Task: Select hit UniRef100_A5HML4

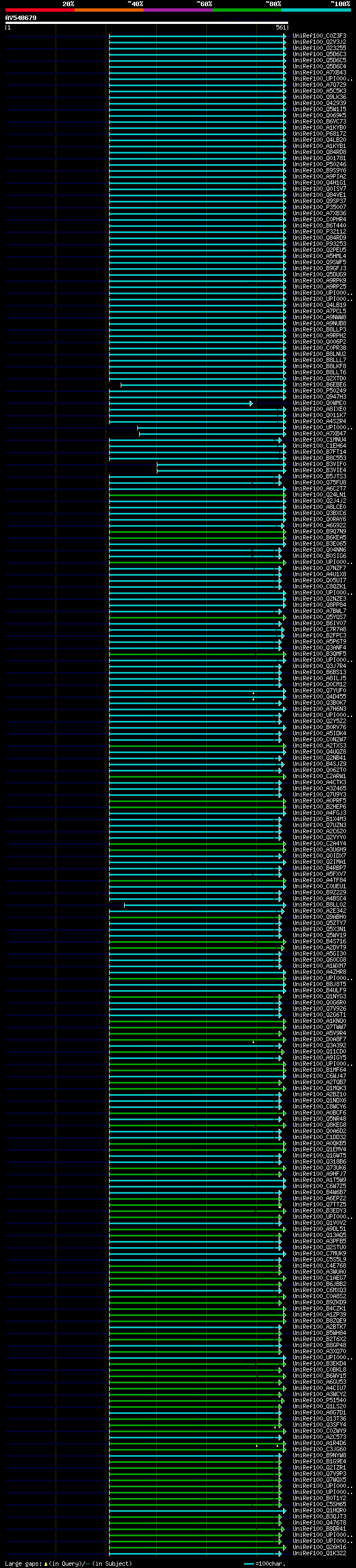Action: [319, 256]
